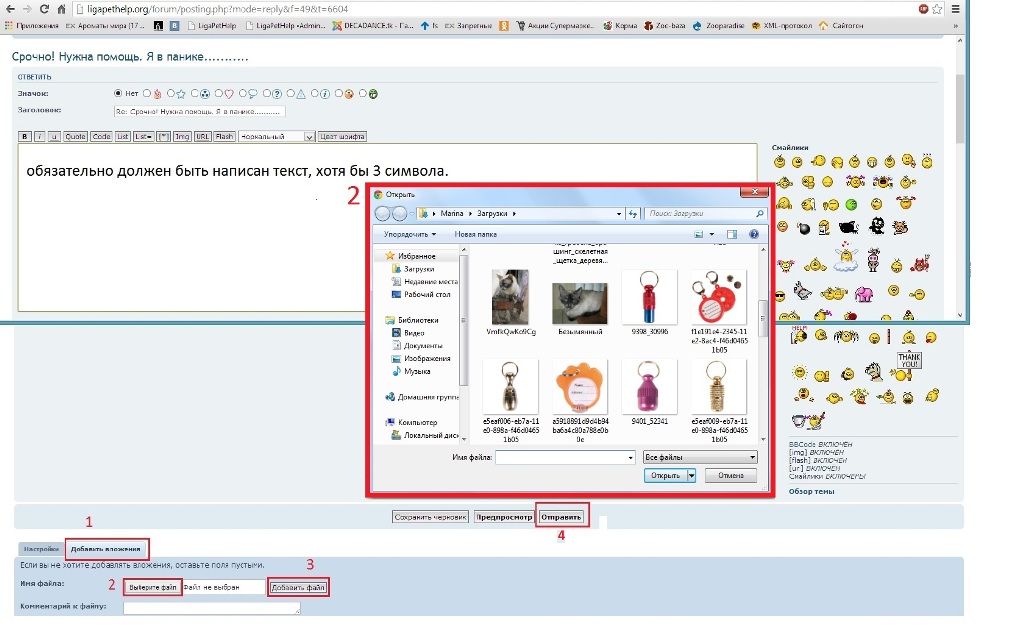Select the 'Нет' topic icon radio button

119,93
